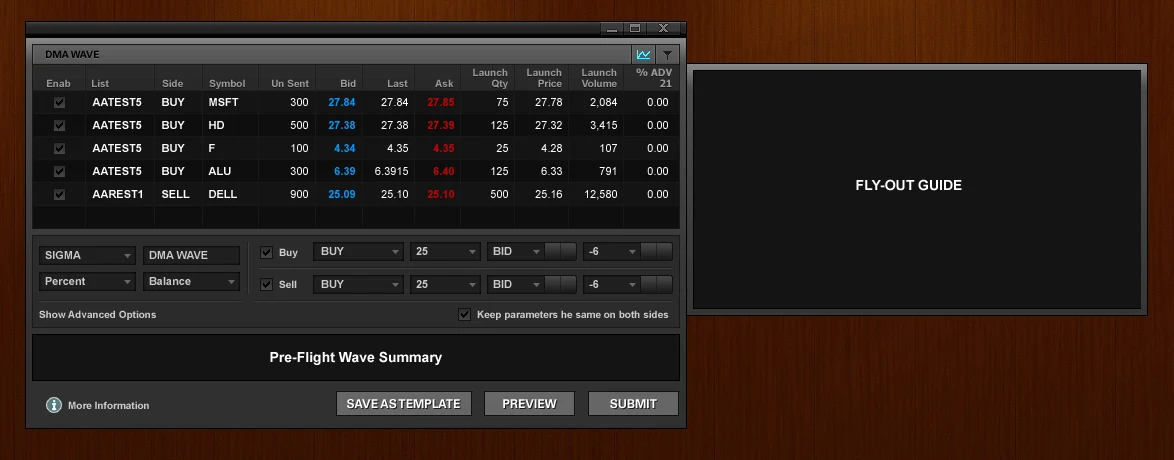Click the ALU last price 6.3915
The image size is (1174, 460).
tap(391, 172)
